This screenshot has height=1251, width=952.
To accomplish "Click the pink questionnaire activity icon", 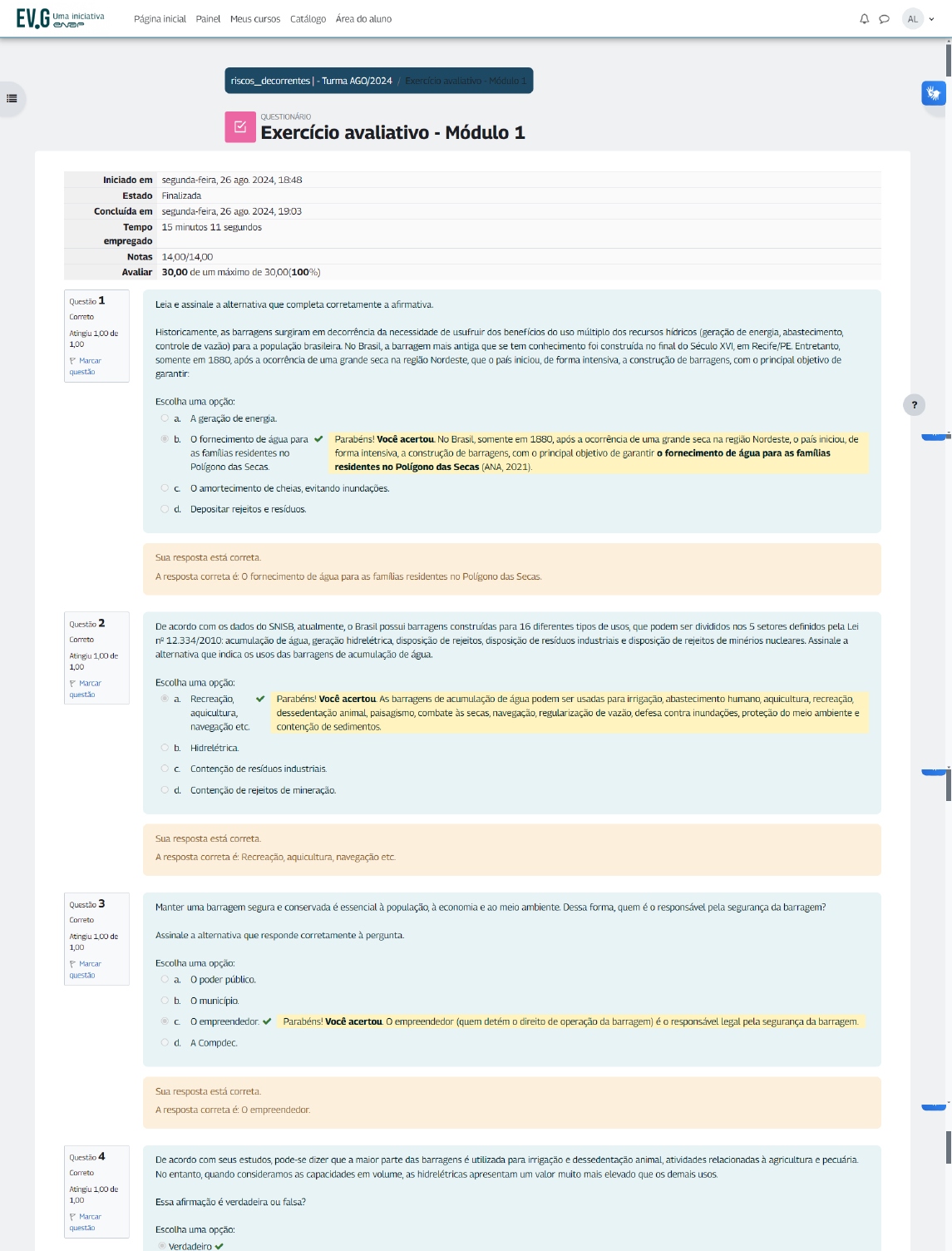I will [x=239, y=126].
